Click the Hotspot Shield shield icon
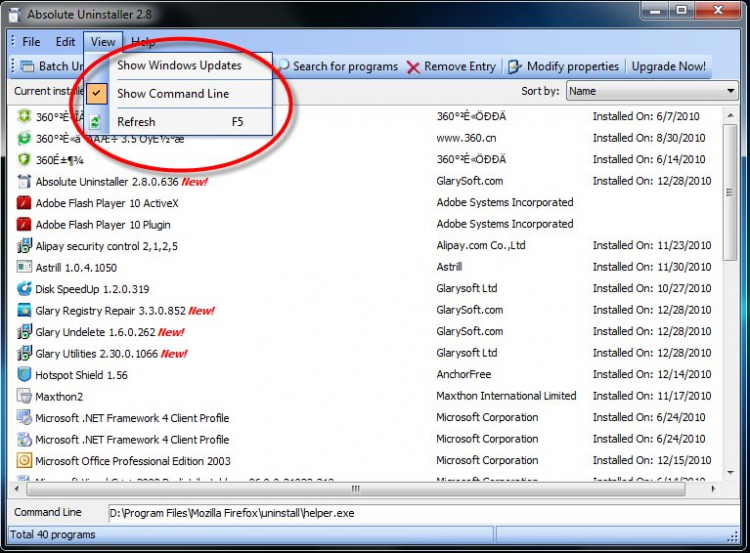750x553 pixels. pyautogui.click(x=24, y=375)
